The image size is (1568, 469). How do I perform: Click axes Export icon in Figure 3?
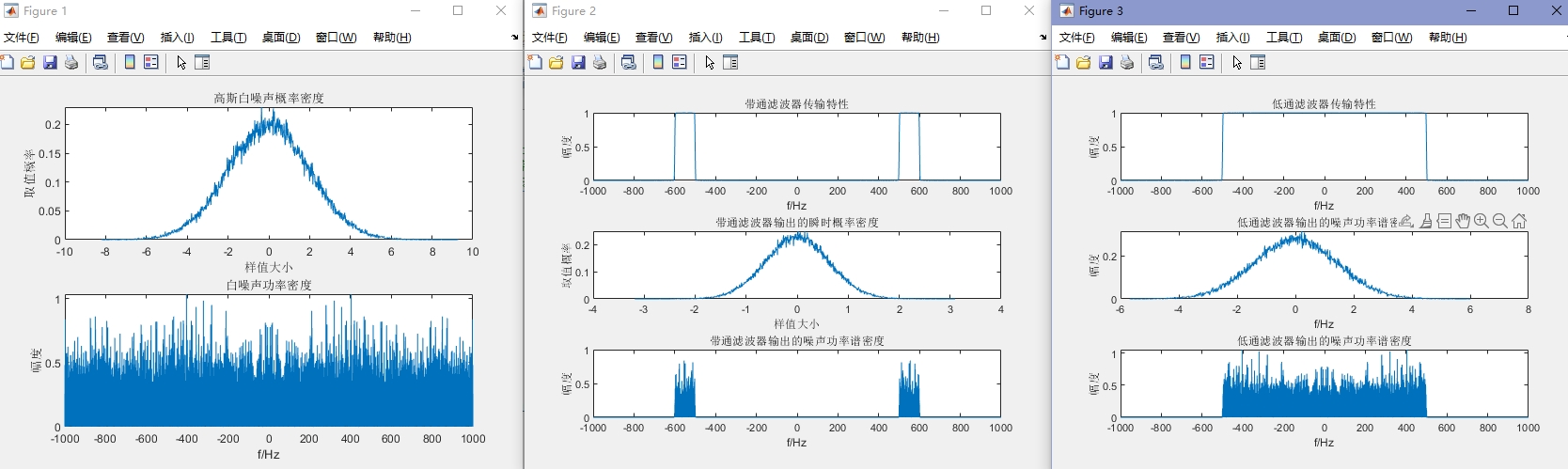[x=1406, y=222]
